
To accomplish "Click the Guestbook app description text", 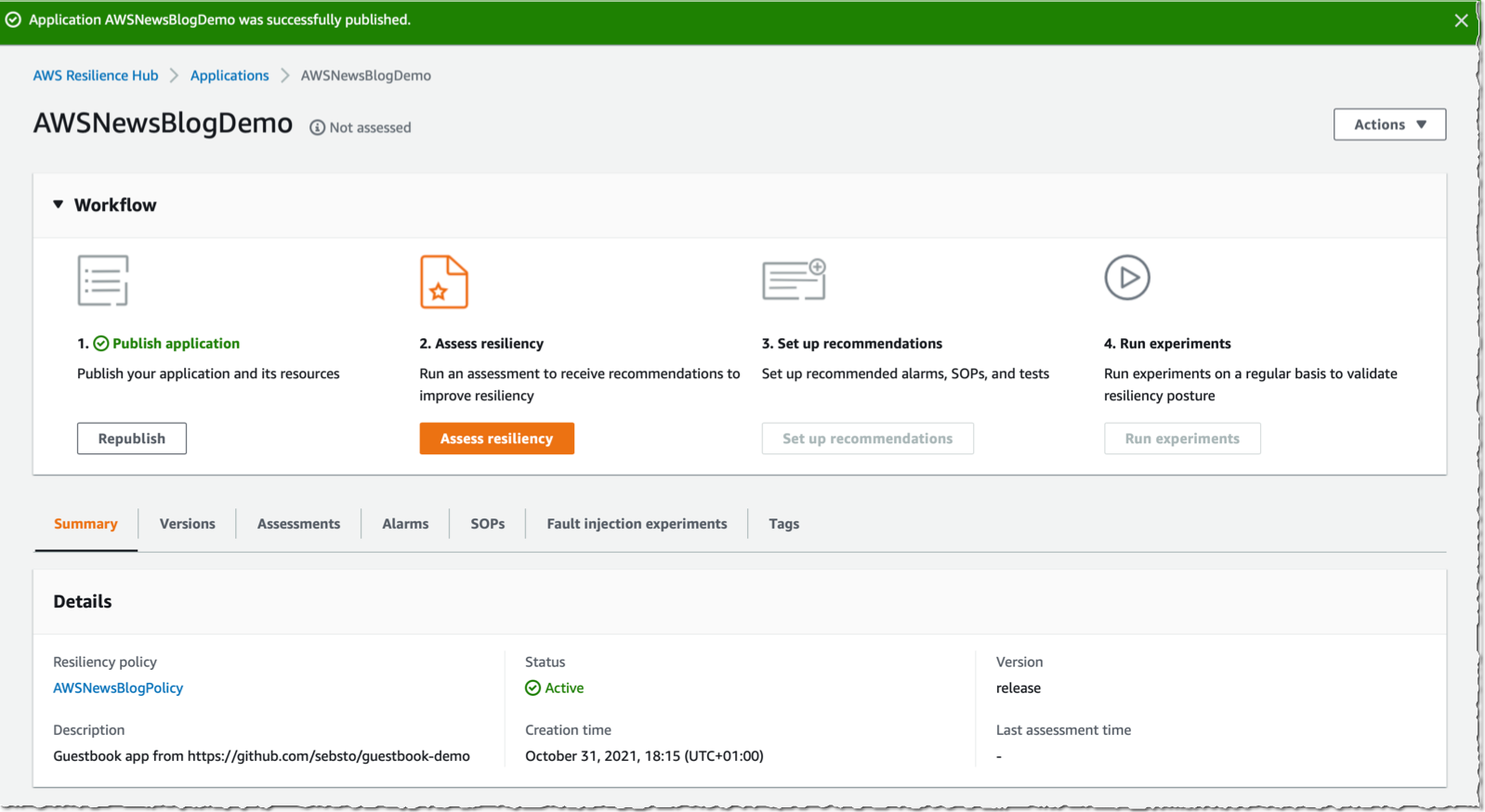I will pyautogui.click(x=261, y=756).
